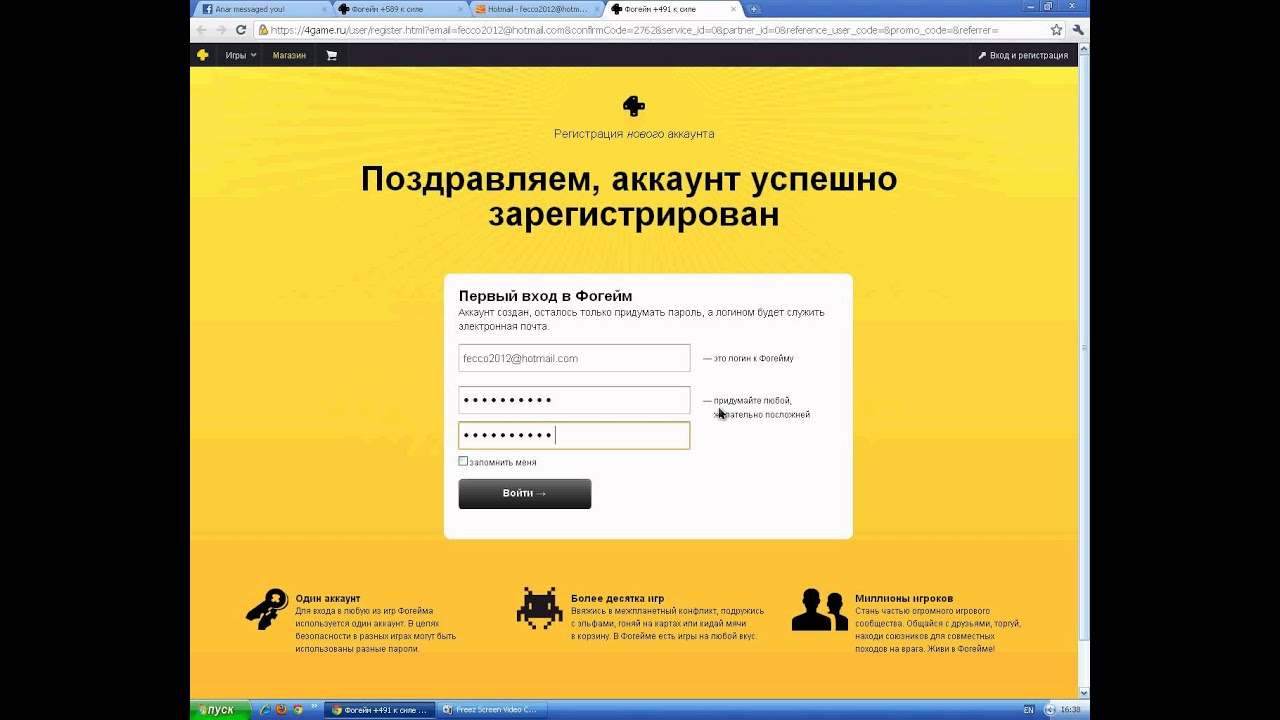Launch Chrome from quick launch

[298, 709]
